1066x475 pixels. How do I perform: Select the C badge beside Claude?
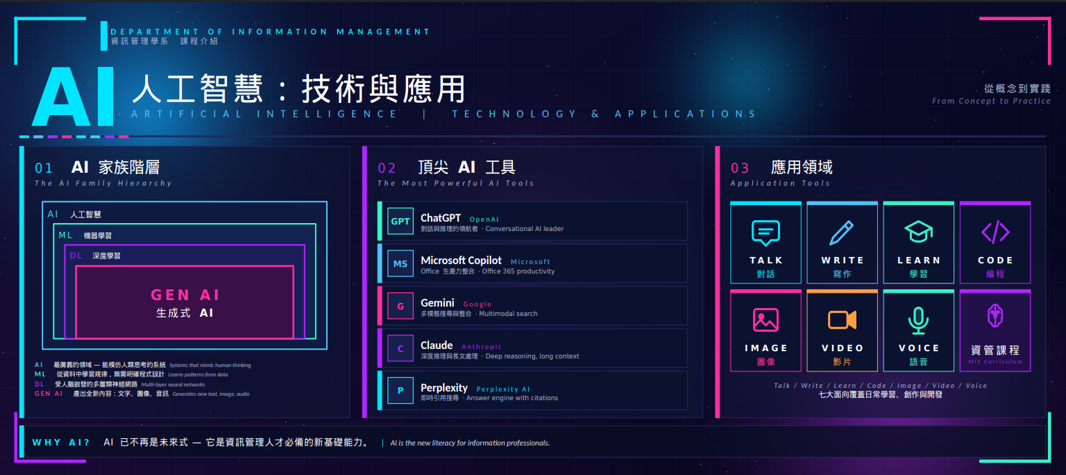click(400, 348)
